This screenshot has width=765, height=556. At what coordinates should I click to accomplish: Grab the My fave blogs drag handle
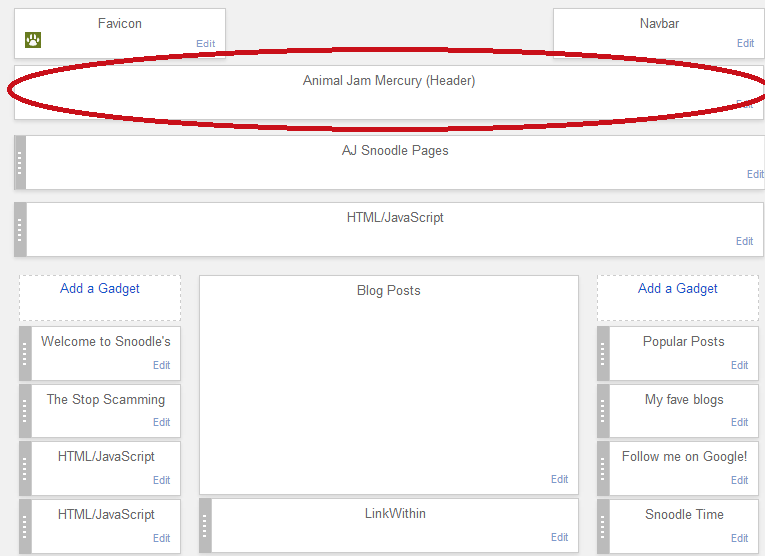(603, 411)
